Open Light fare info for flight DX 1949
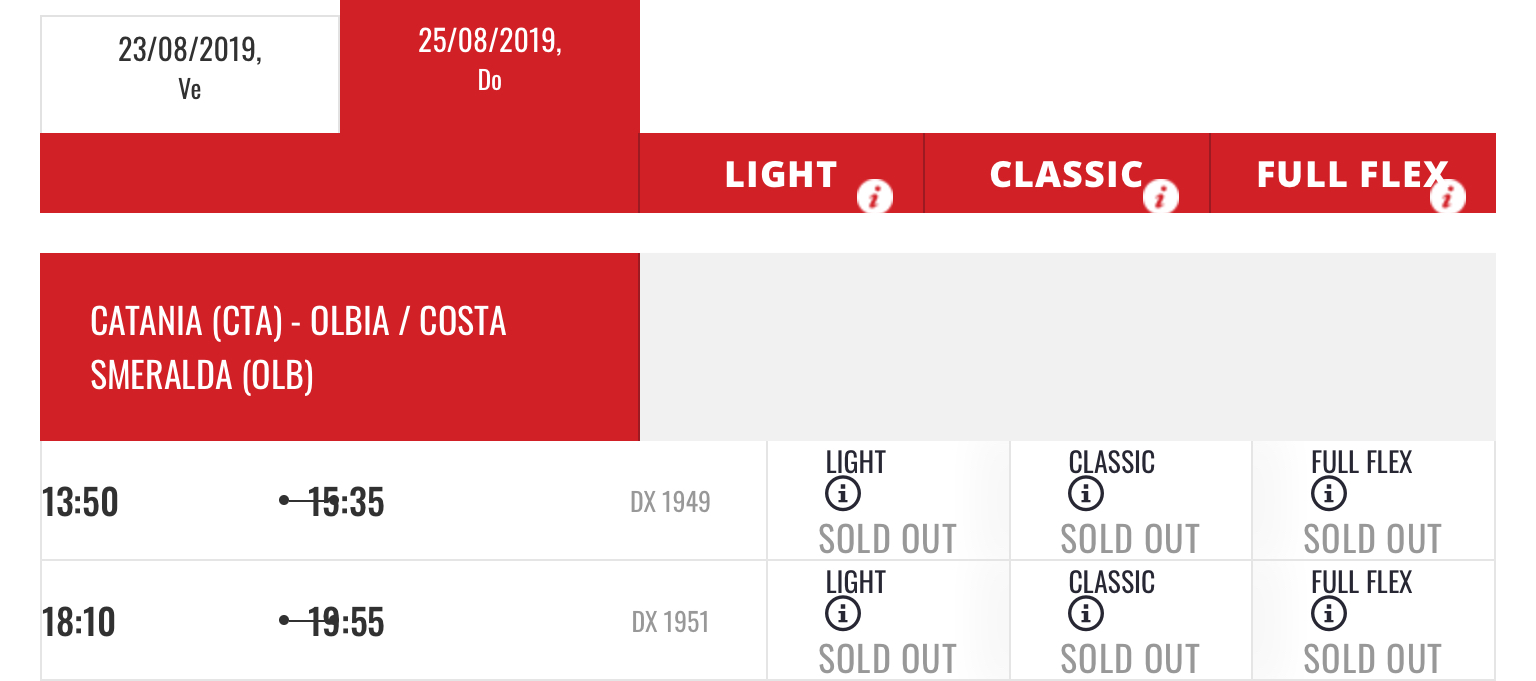Screen dimensions: 1536x681 coord(843,494)
